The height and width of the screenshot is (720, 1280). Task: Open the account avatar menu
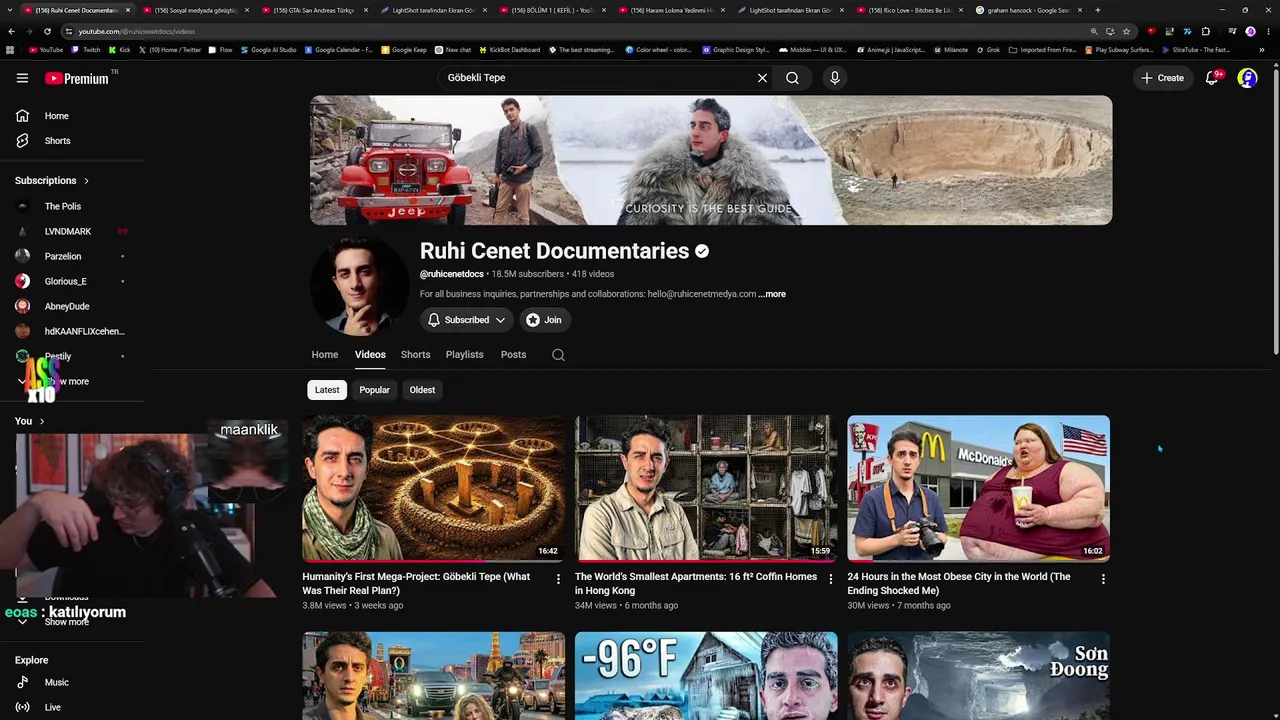click(1247, 78)
